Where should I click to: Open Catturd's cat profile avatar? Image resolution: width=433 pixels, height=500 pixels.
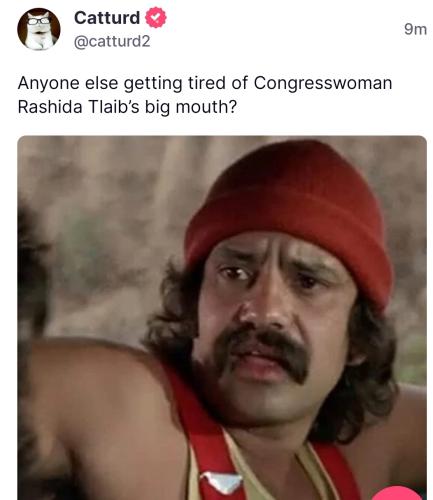pyautogui.click(x=39, y=29)
